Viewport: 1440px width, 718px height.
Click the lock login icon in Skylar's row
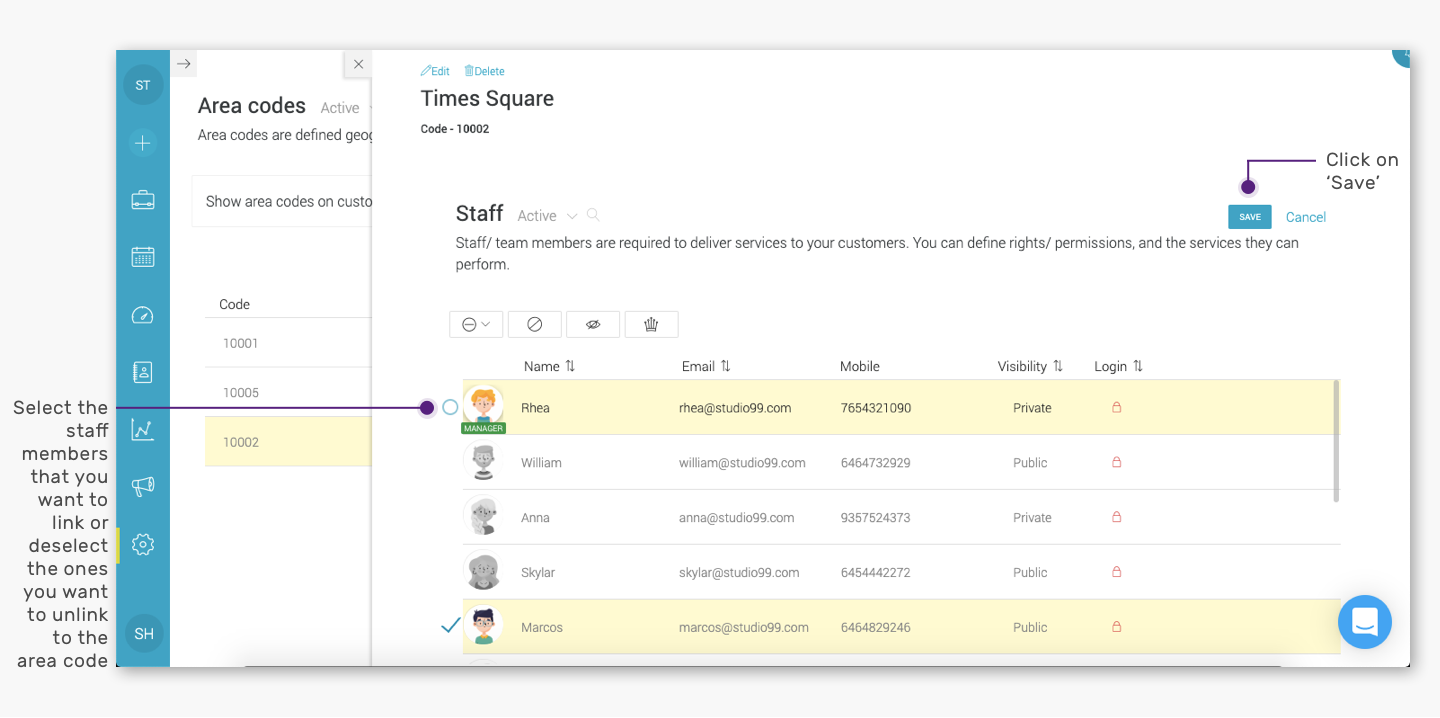coord(1117,573)
